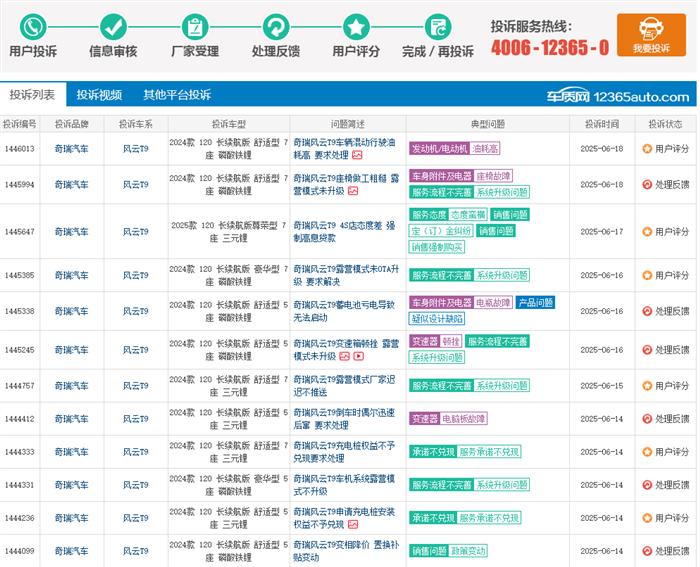The width and height of the screenshot is (700, 567).
Task: Click the 发动机/电动机 油耗高 tag
Action: [454, 149]
